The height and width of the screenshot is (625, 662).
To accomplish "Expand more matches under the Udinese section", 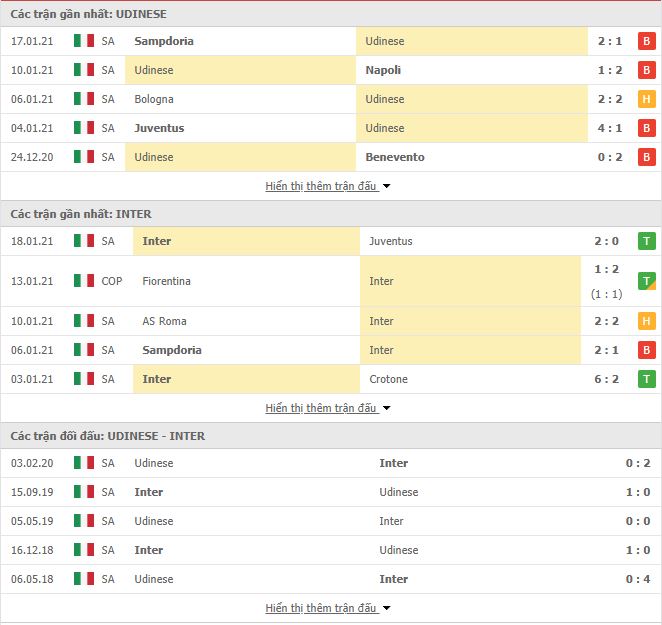I will coord(328,186).
